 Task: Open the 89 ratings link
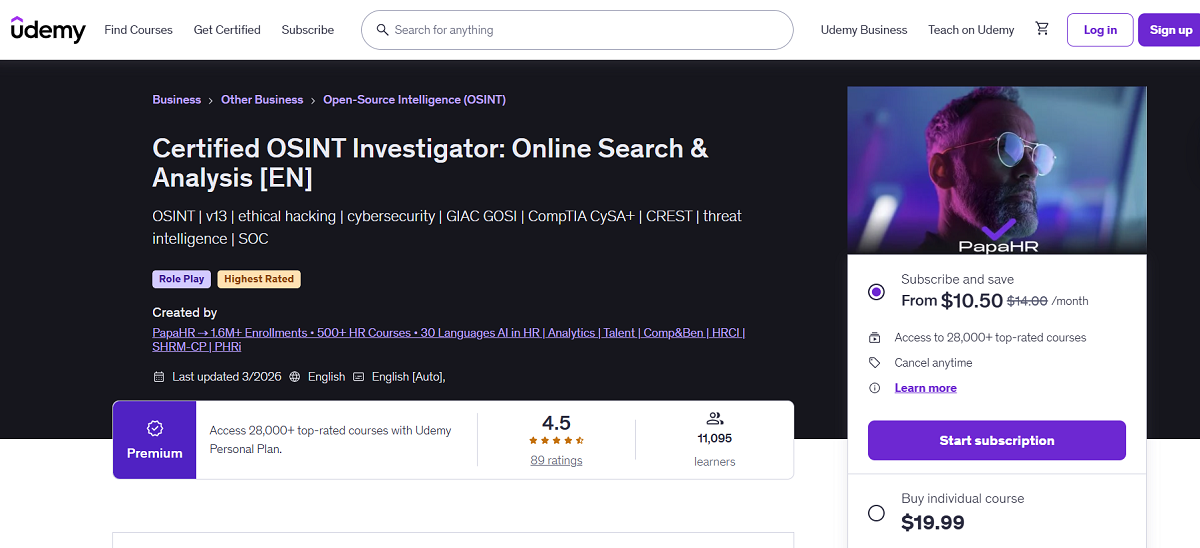pos(556,461)
